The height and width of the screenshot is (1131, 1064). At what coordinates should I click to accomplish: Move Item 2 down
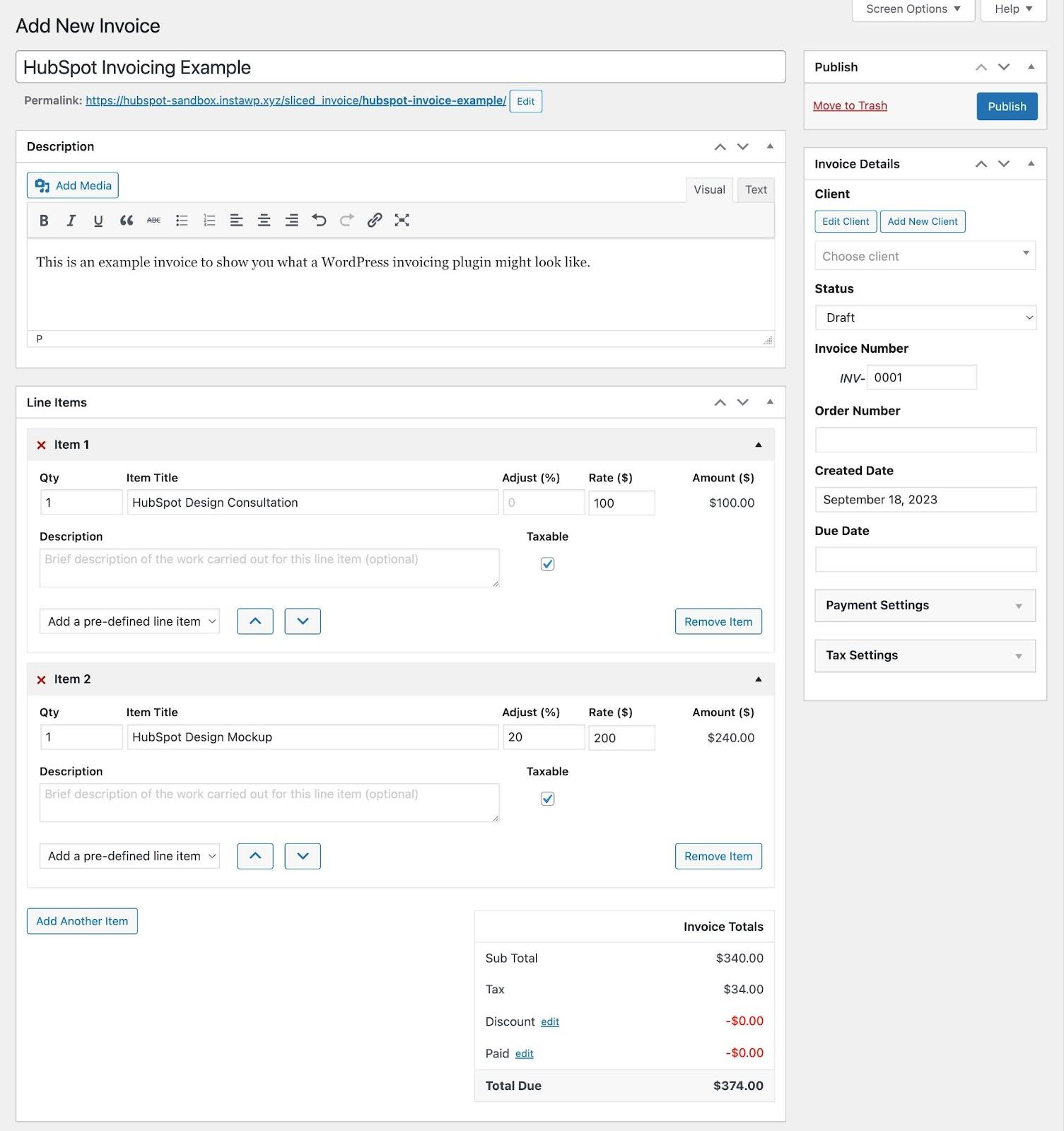[x=303, y=856]
